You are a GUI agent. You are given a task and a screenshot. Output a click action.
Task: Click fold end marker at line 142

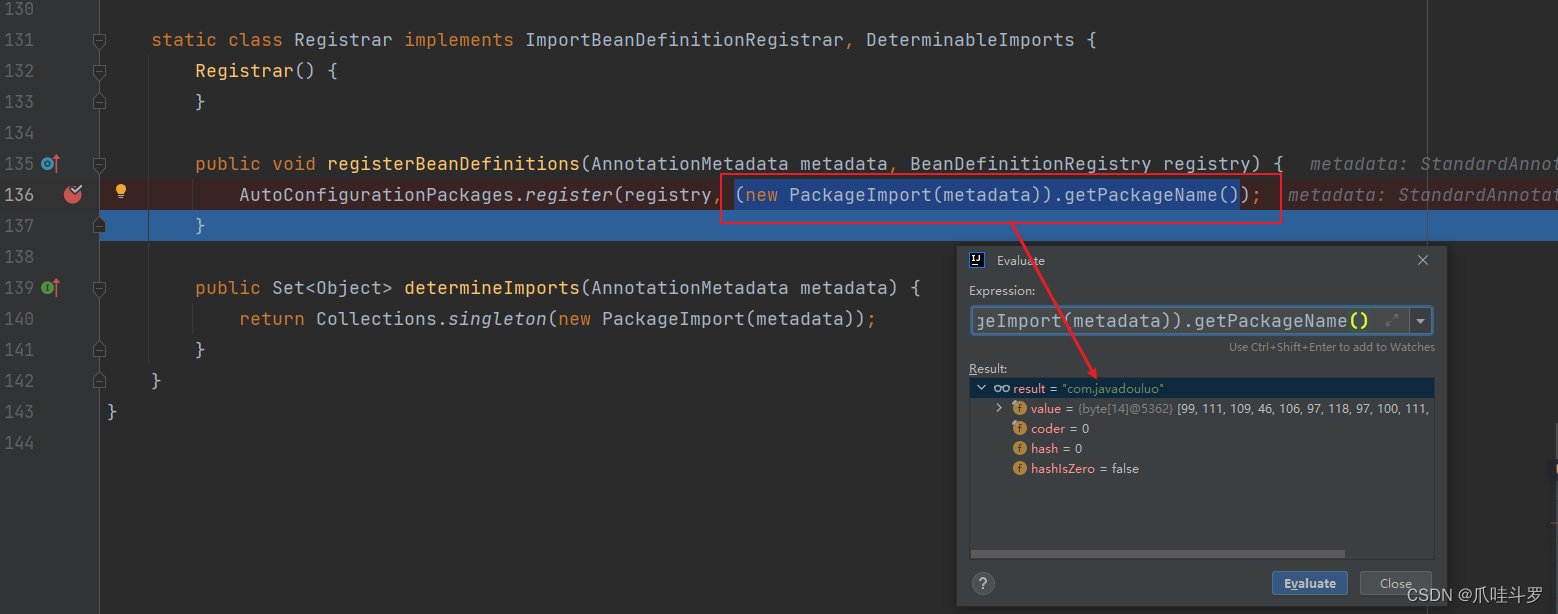pos(99,381)
